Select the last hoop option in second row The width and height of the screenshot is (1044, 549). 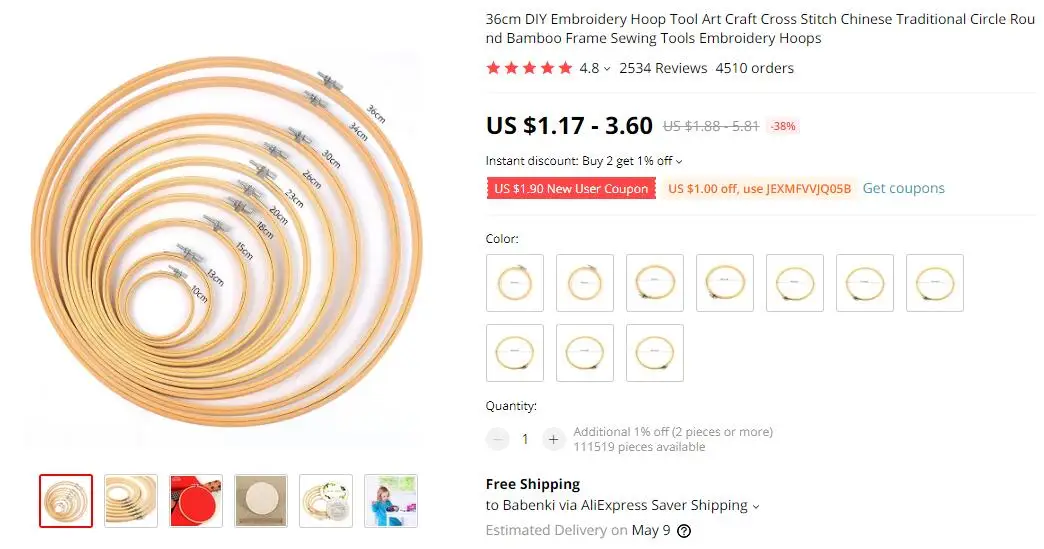(654, 353)
